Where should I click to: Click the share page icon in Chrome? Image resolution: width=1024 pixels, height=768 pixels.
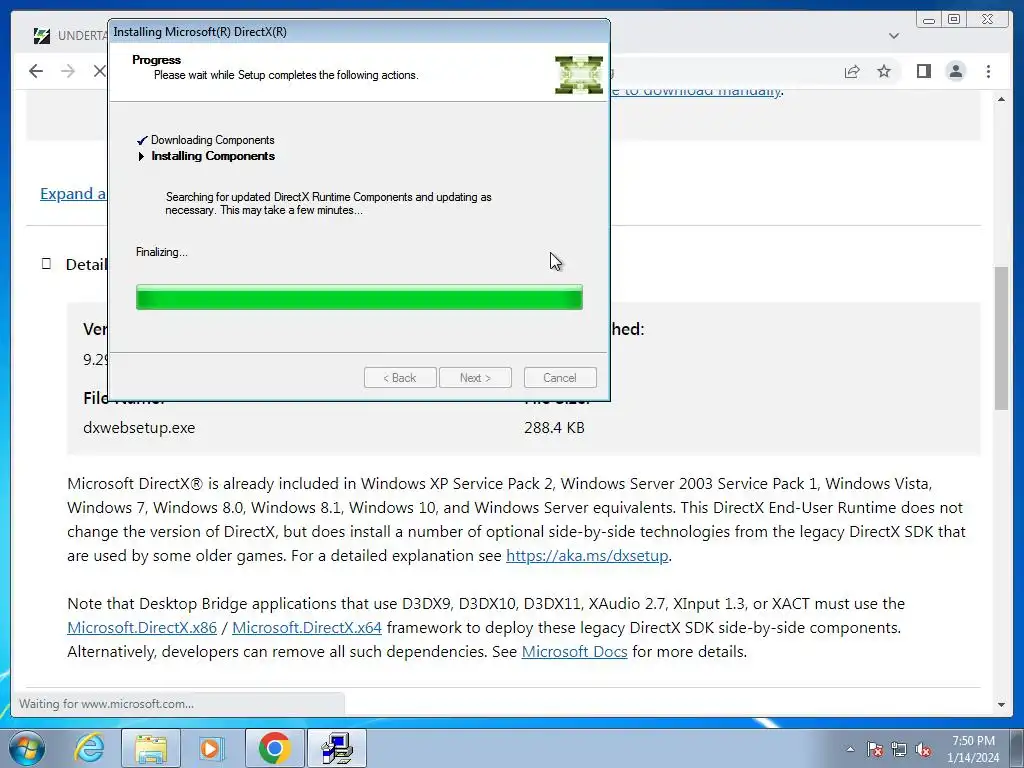(852, 71)
